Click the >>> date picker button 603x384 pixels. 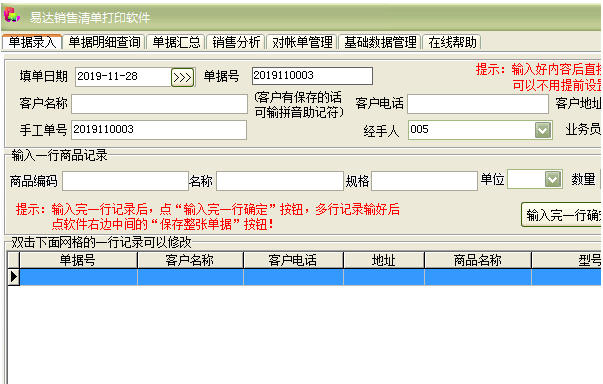tap(182, 77)
